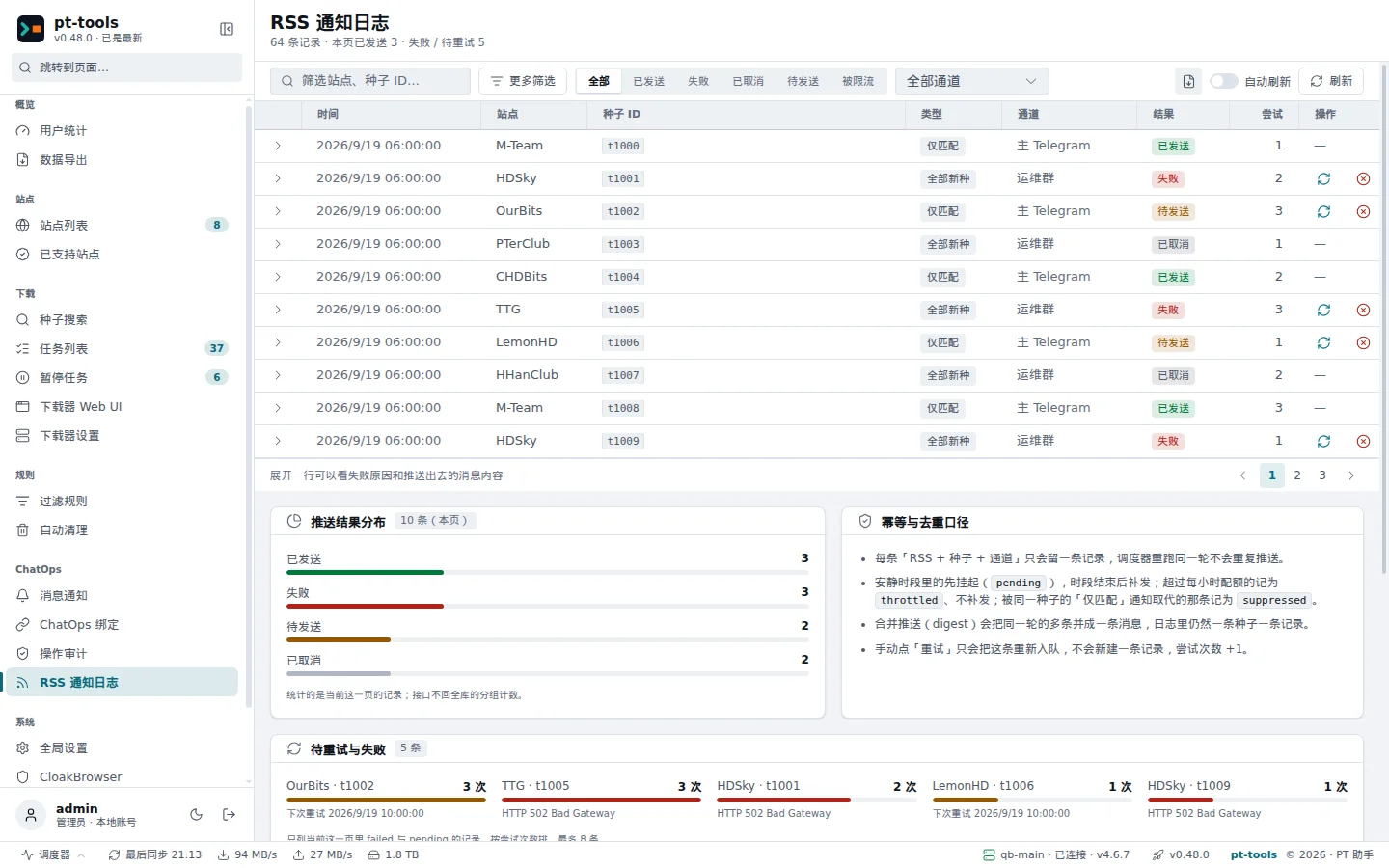The width and height of the screenshot is (1389, 868).
Task: Open 全局设置 page
Action: 122,748
